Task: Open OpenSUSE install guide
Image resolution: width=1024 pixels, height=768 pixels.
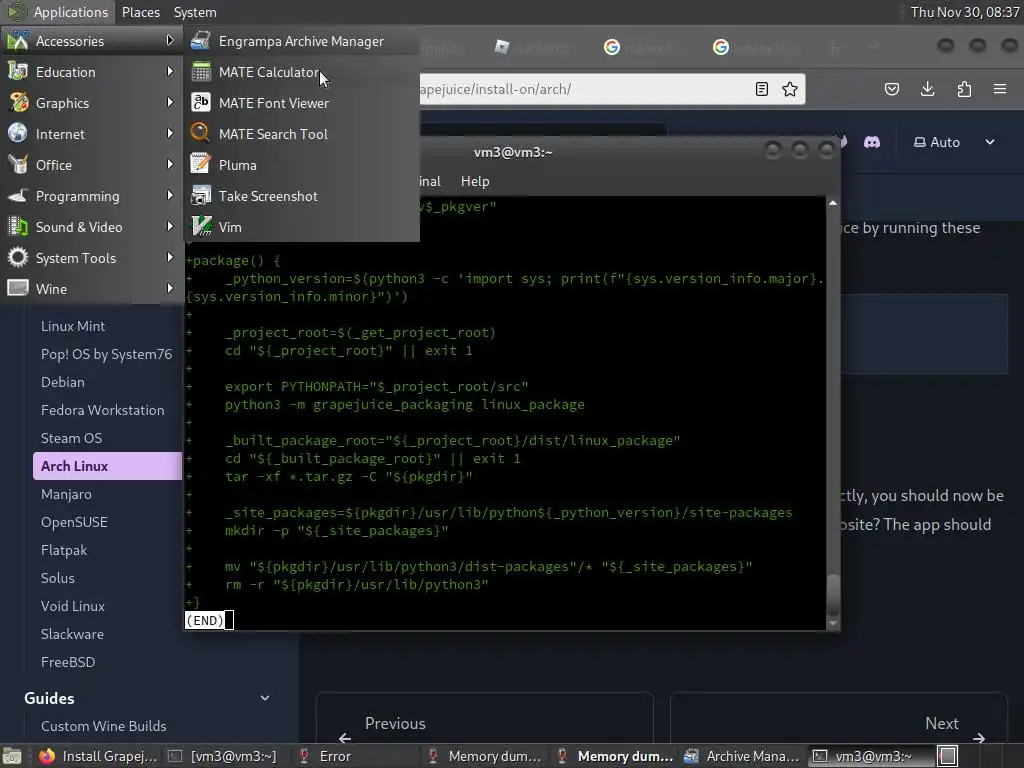Action: point(74,522)
